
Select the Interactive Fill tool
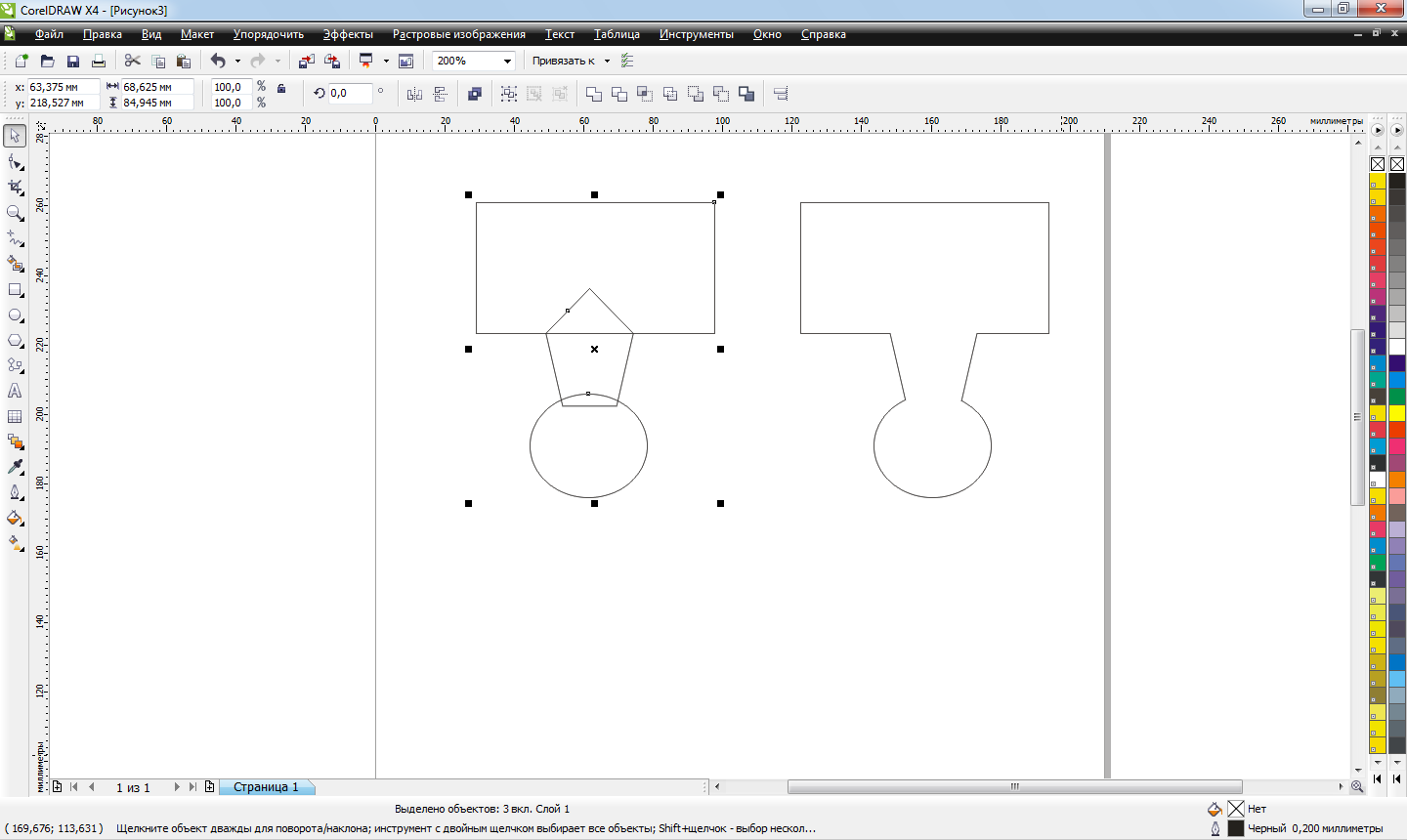pos(15,543)
